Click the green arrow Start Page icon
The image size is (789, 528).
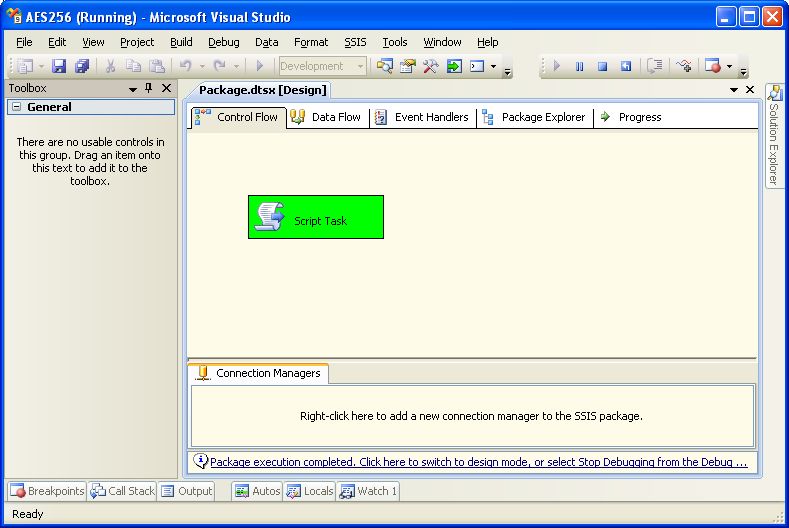coord(454,66)
